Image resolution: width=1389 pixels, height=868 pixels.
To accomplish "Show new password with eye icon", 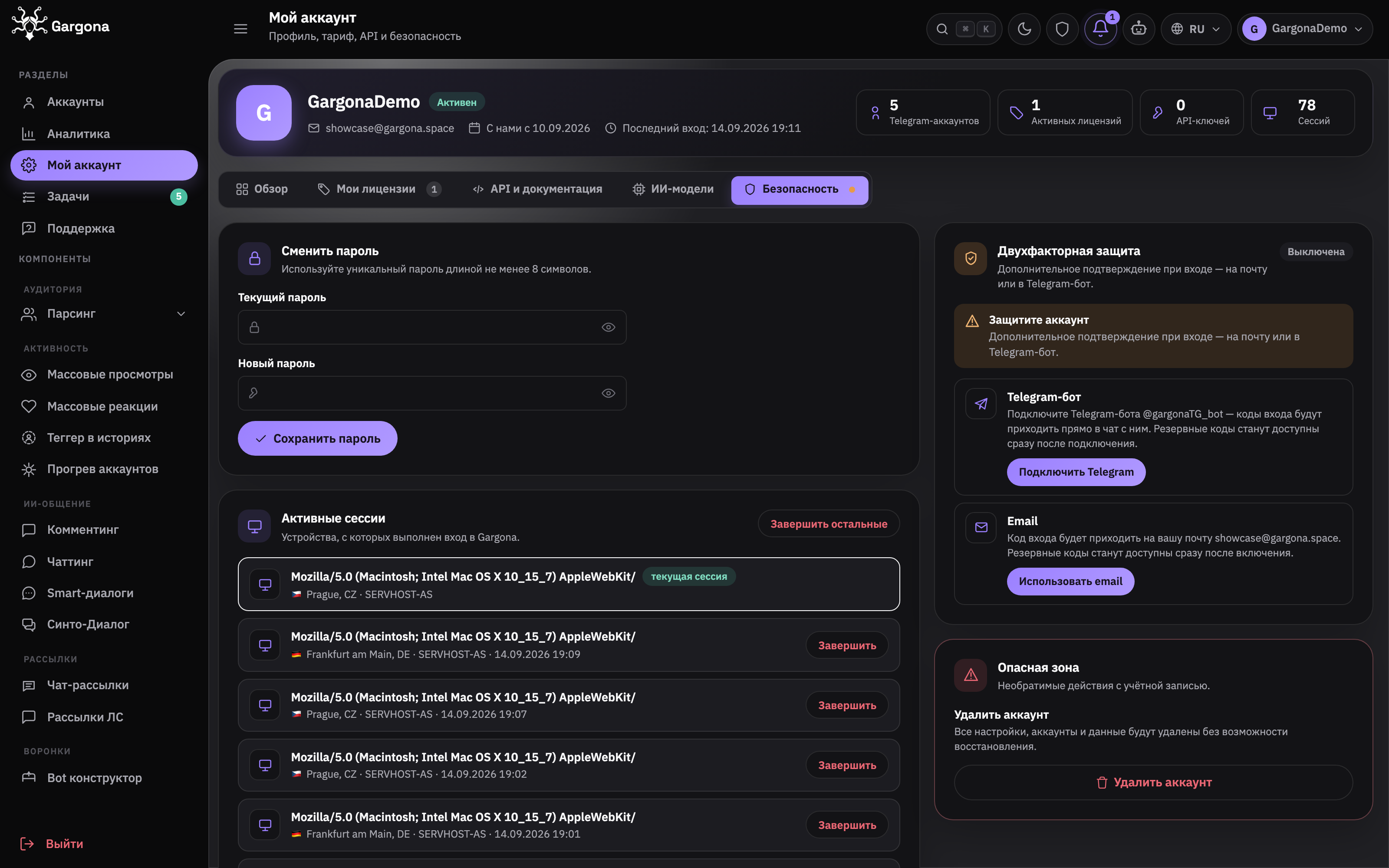I will coord(608,393).
